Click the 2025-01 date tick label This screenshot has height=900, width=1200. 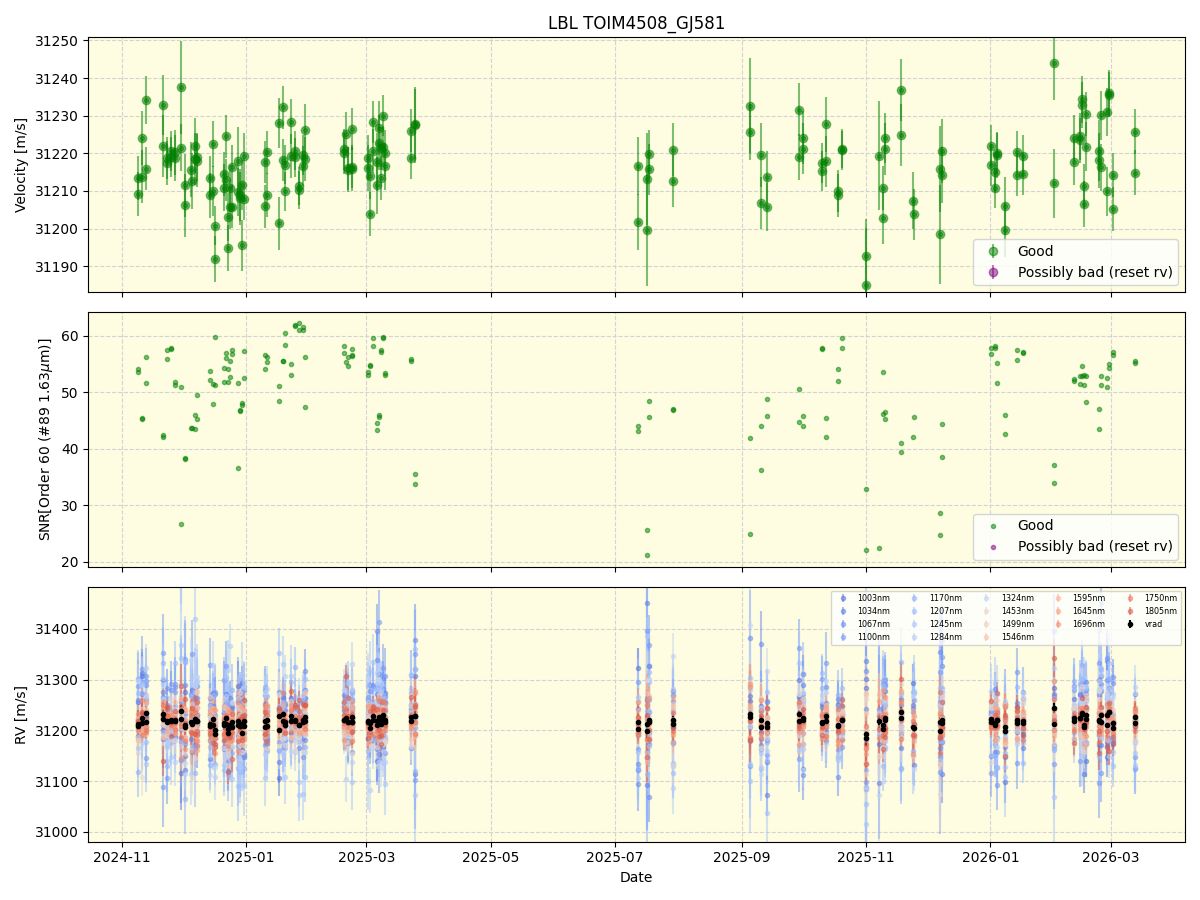[x=246, y=857]
